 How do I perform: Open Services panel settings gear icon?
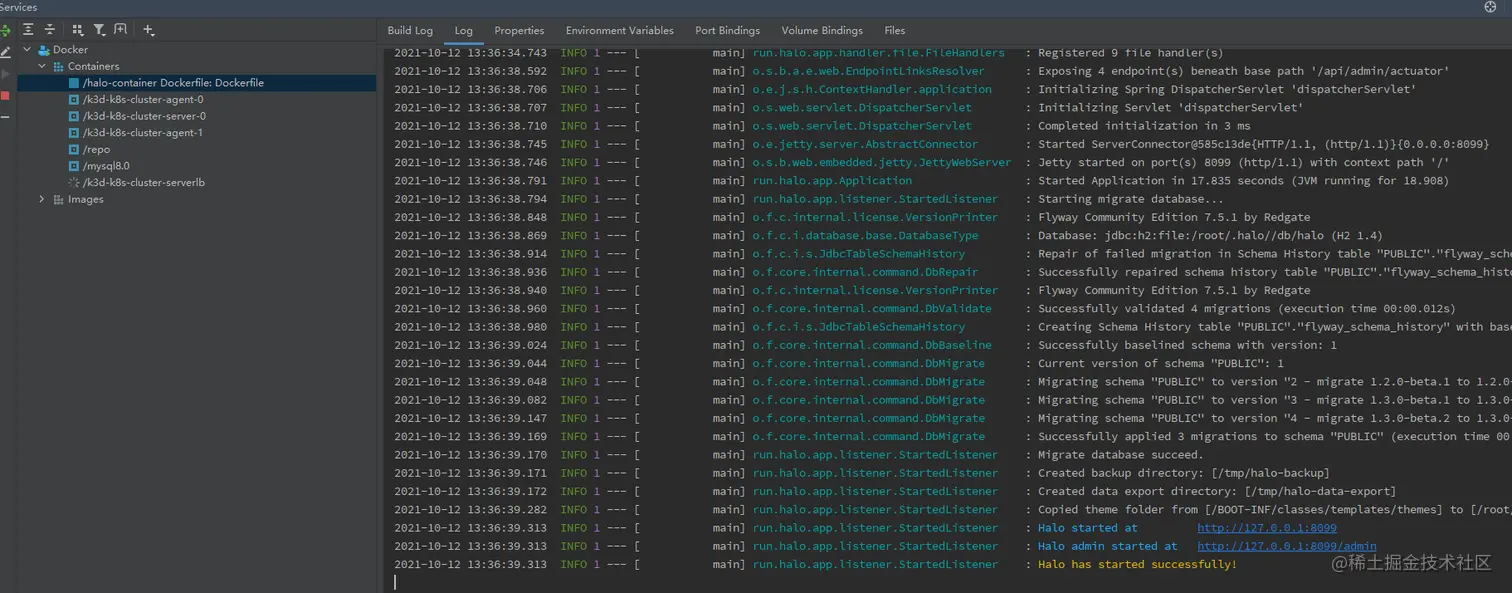pos(1490,7)
